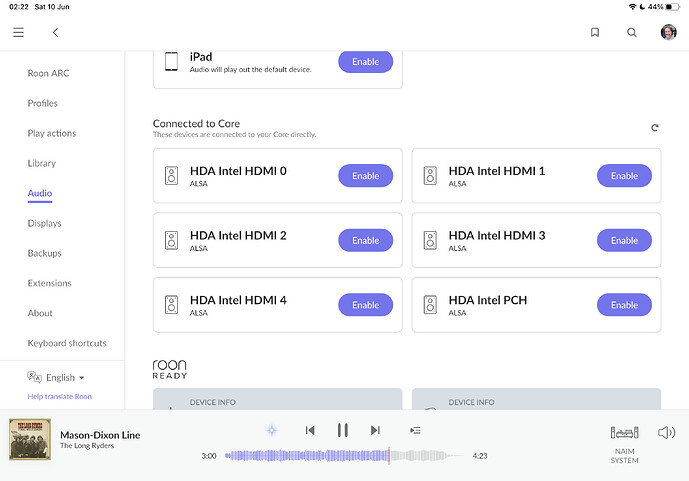This screenshot has width=689, height=481.
Task: Go to the previous track
Action: coord(310,430)
